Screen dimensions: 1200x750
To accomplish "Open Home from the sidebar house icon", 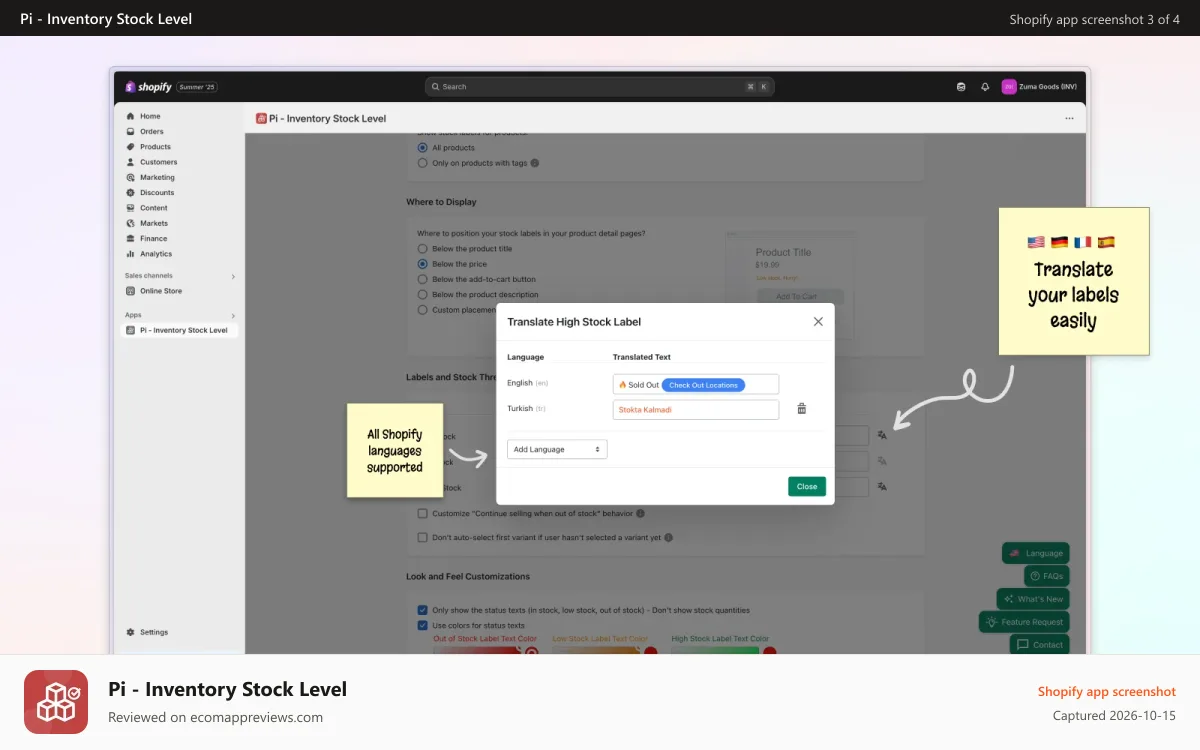I will pyautogui.click(x=131, y=116).
